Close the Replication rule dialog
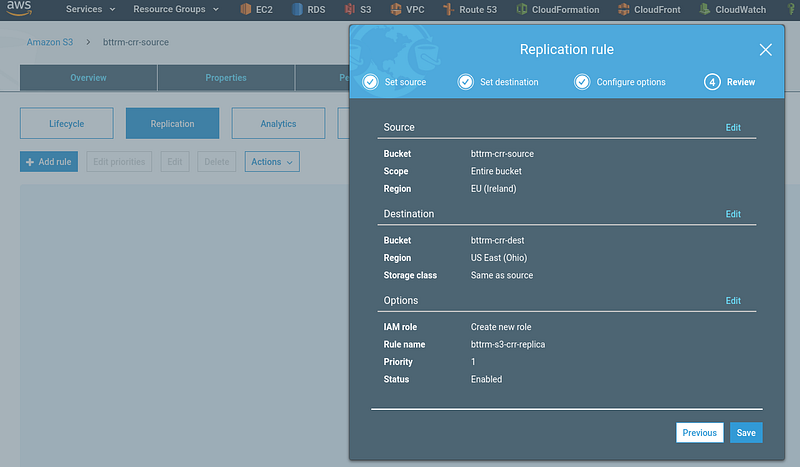The image size is (800, 467). pyautogui.click(x=765, y=50)
